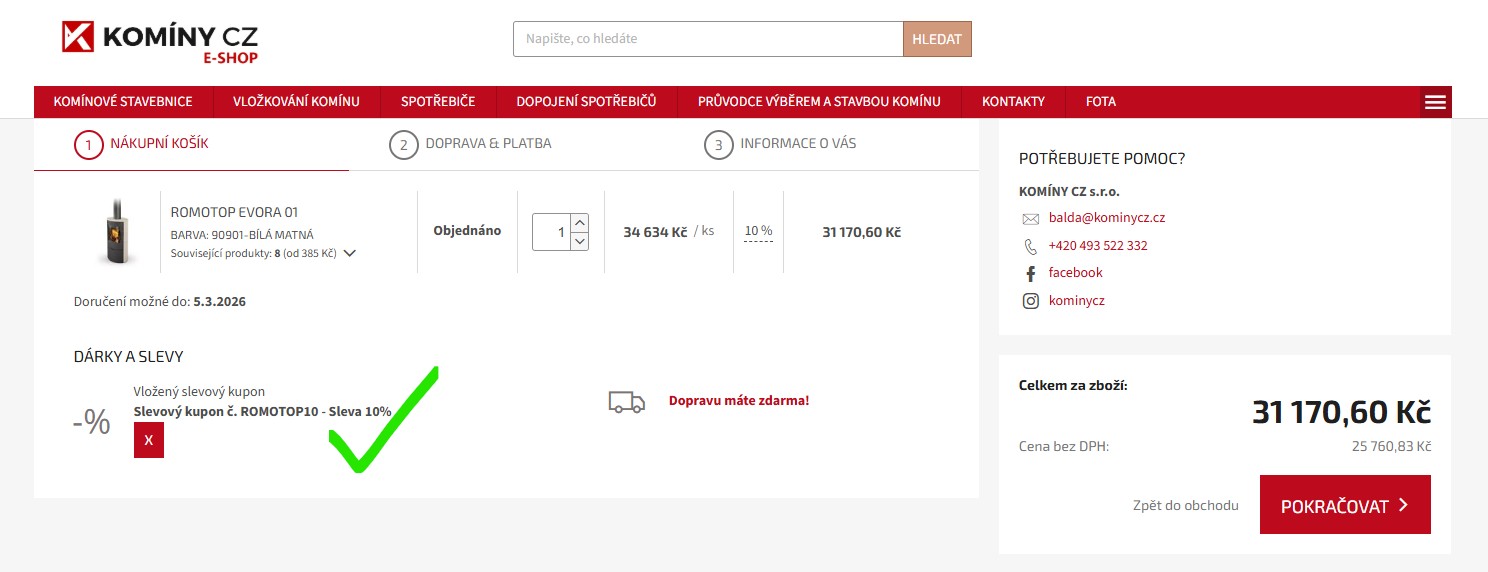Click the Hledat search button
Image resolution: width=1488 pixels, height=572 pixels.
point(936,39)
